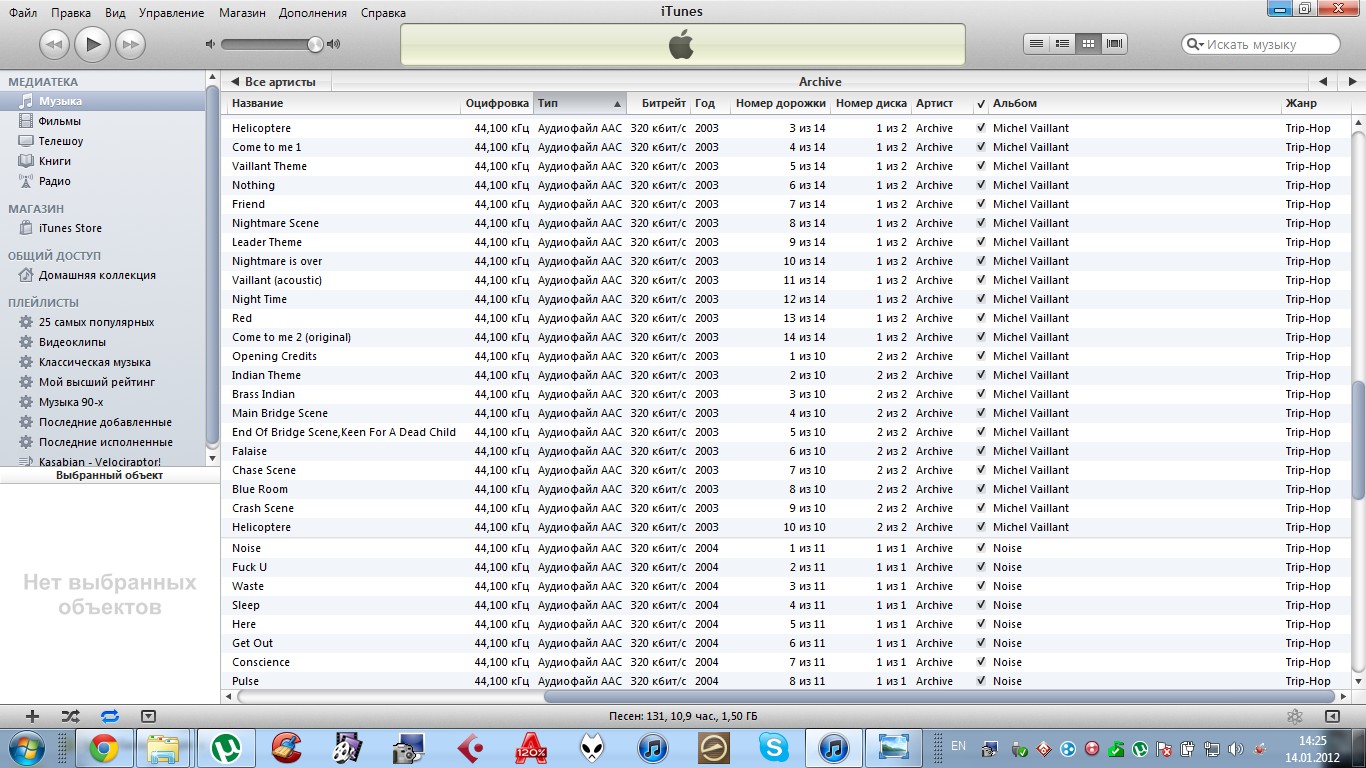Viewport: 1366px width, 768px height.
Task: Uncheck the track Vaillant Theme
Action: point(981,166)
